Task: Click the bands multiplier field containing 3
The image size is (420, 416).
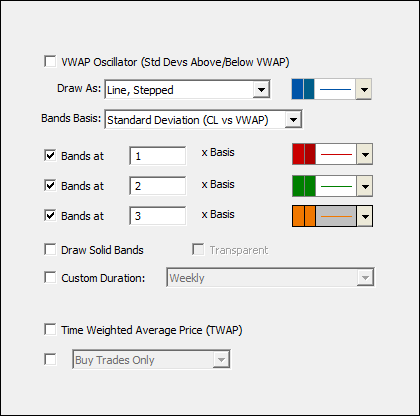Action: tap(158, 216)
